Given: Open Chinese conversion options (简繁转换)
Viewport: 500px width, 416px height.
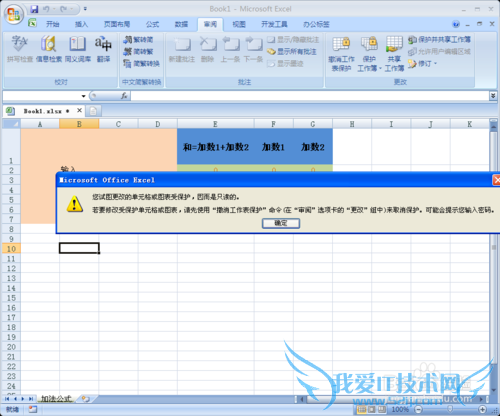Looking at the screenshot, I should point(141,63).
